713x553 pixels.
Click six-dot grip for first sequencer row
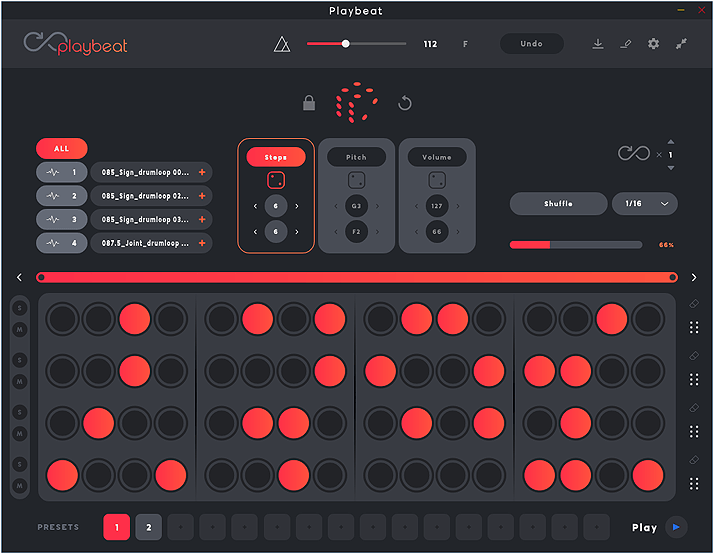[694, 327]
